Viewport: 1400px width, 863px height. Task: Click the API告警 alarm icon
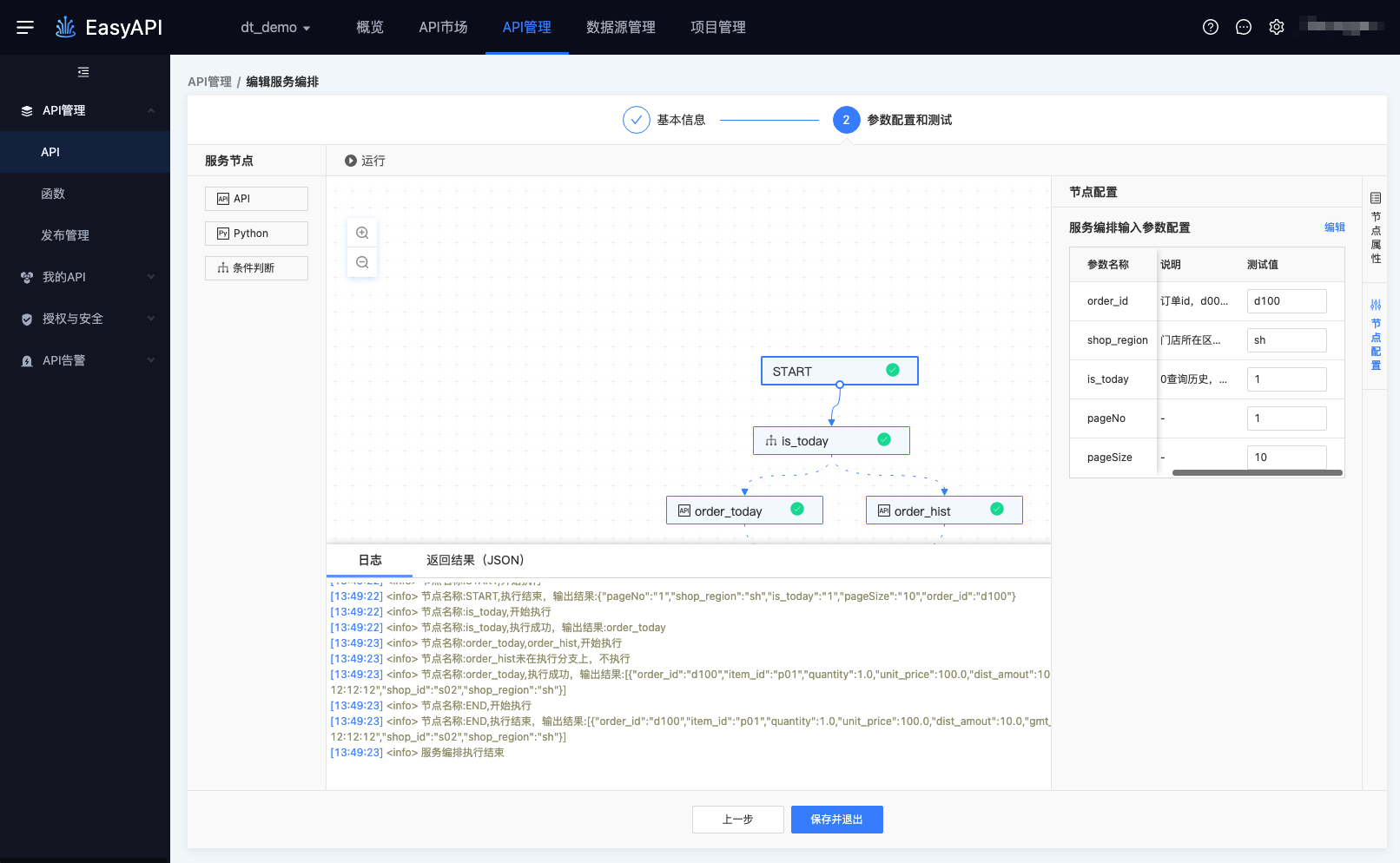pyautogui.click(x=27, y=361)
